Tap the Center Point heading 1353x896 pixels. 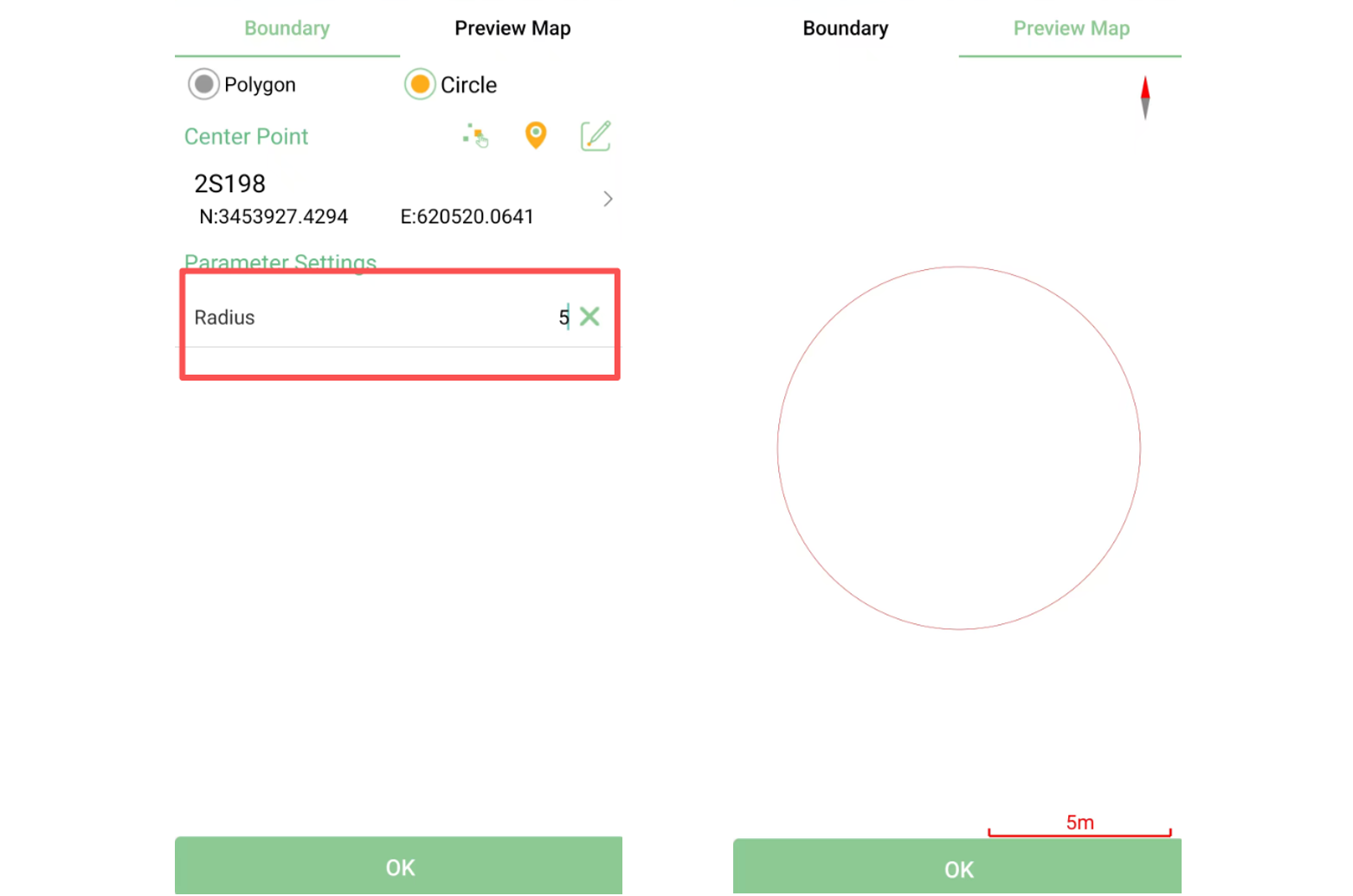[x=246, y=137]
